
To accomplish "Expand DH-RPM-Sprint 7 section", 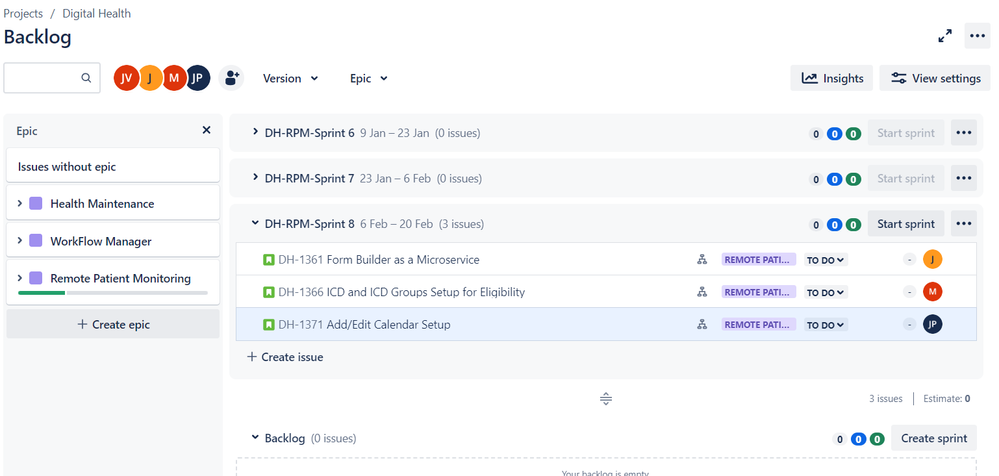I will (255, 178).
